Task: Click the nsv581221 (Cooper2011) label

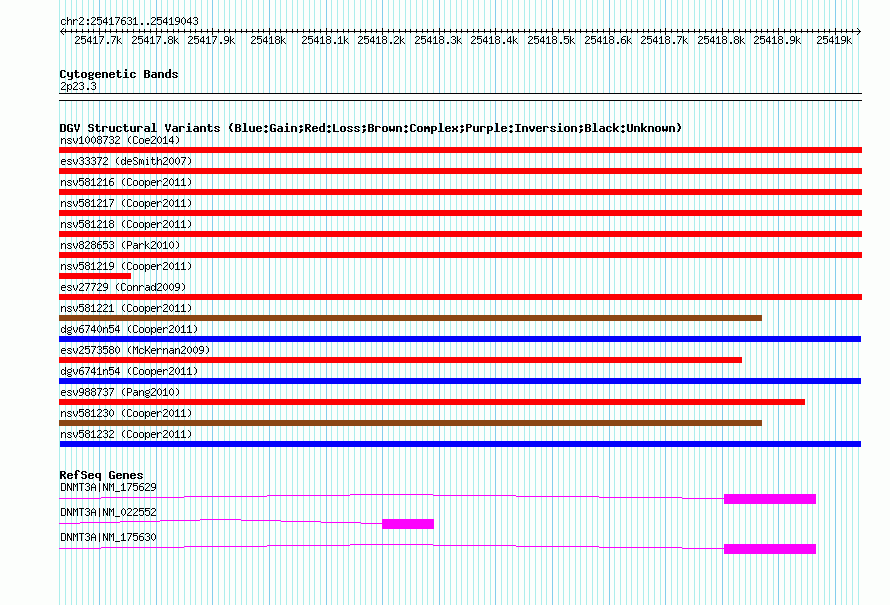Action: (x=126, y=308)
